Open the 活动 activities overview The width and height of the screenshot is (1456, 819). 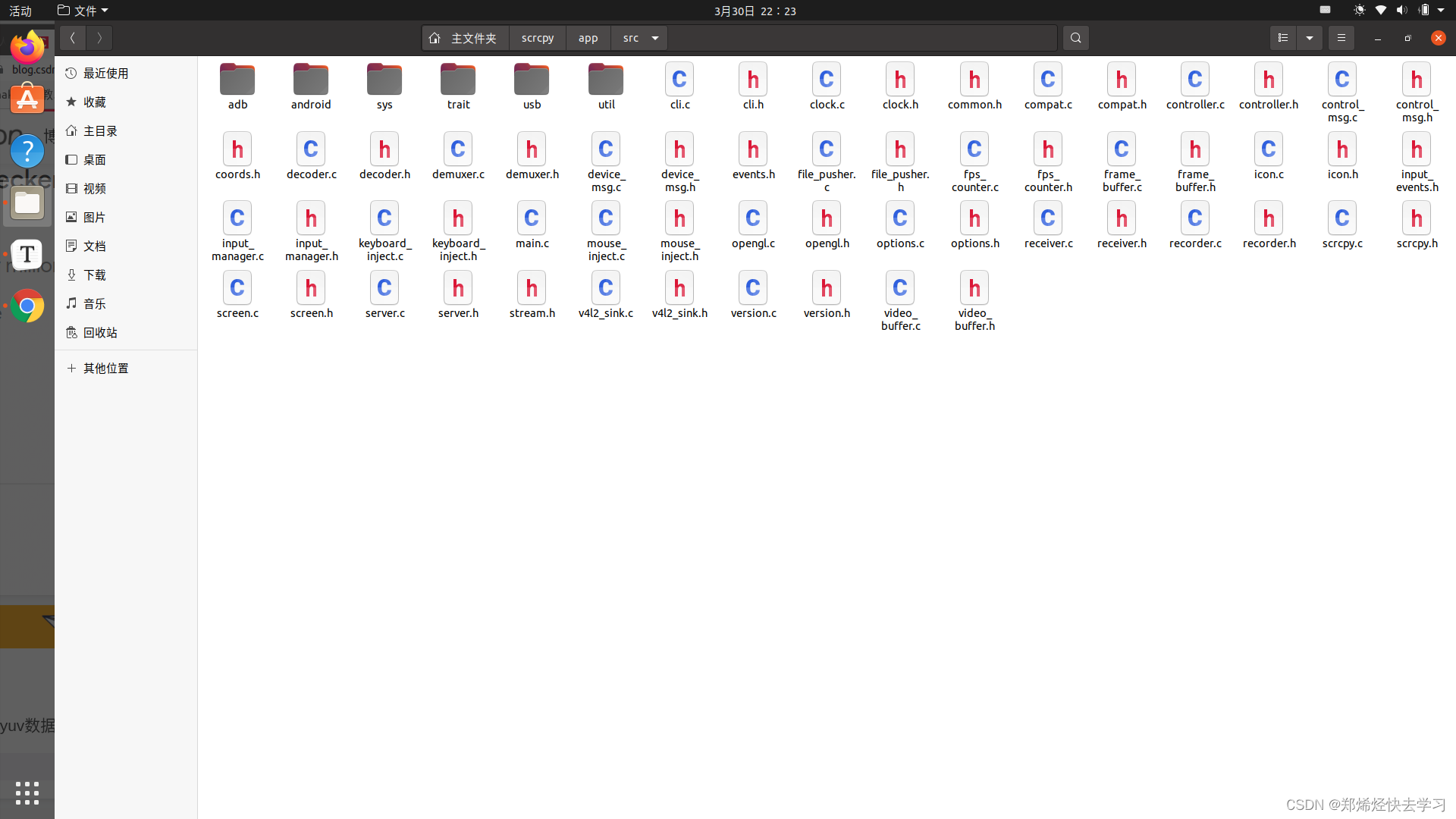tap(20, 11)
